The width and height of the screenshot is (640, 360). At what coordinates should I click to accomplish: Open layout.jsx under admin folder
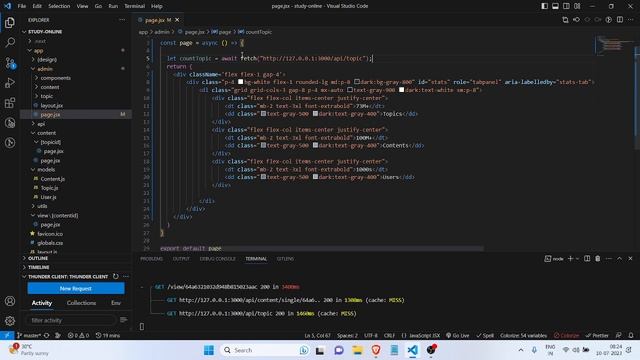[51, 105]
